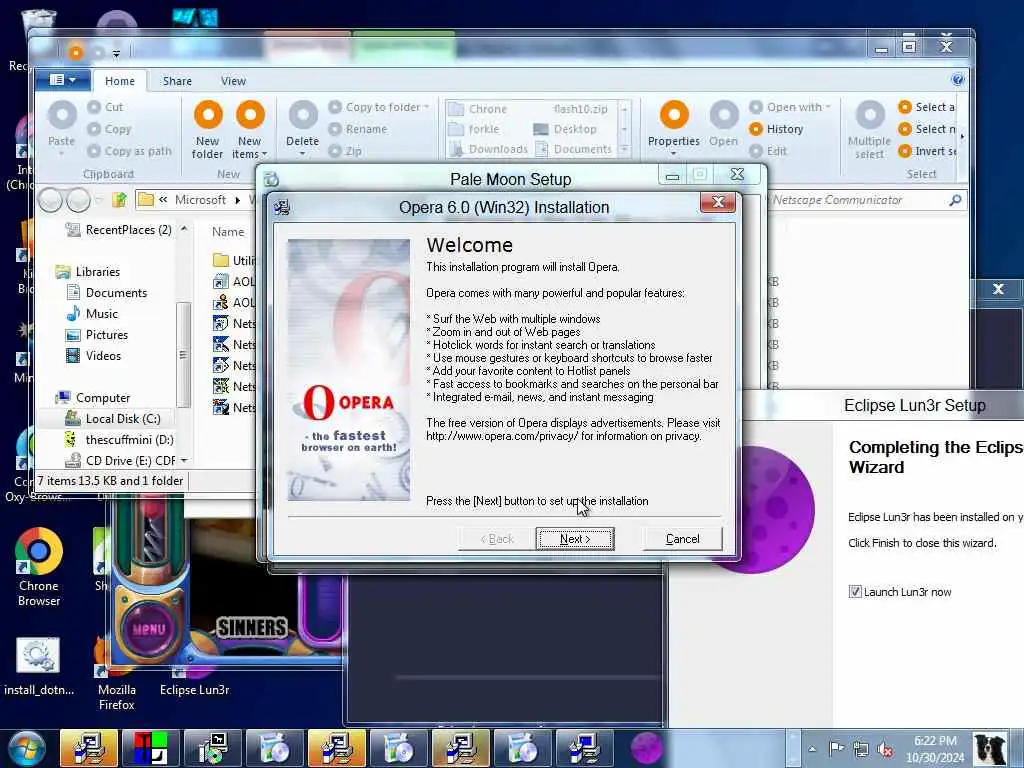Image resolution: width=1024 pixels, height=768 pixels.
Task: Open the blue File menu button
Action: coord(63,80)
